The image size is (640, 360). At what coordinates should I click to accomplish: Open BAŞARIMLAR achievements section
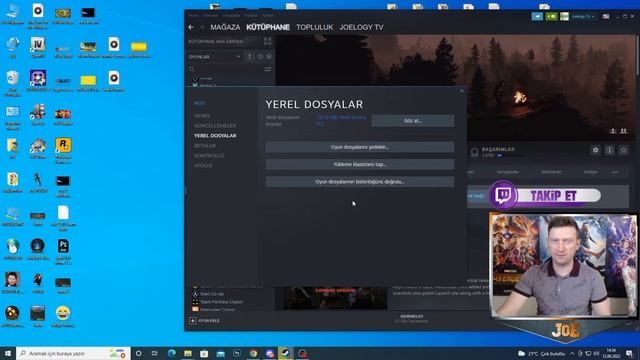click(498, 149)
